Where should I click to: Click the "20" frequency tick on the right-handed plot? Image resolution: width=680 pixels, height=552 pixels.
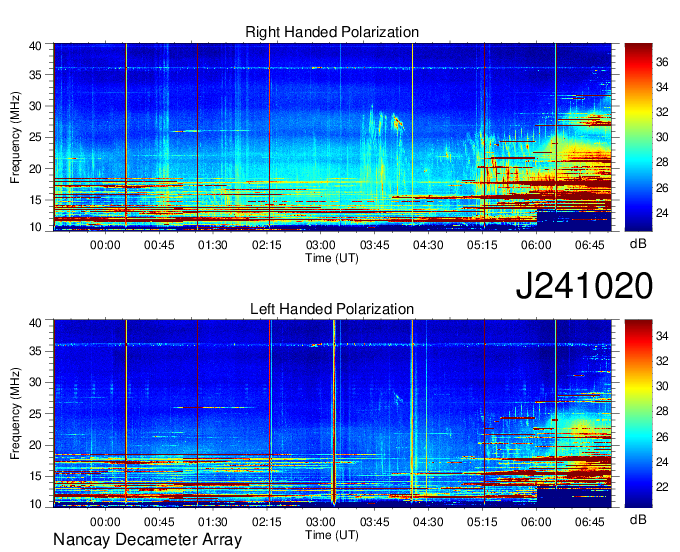(35, 169)
